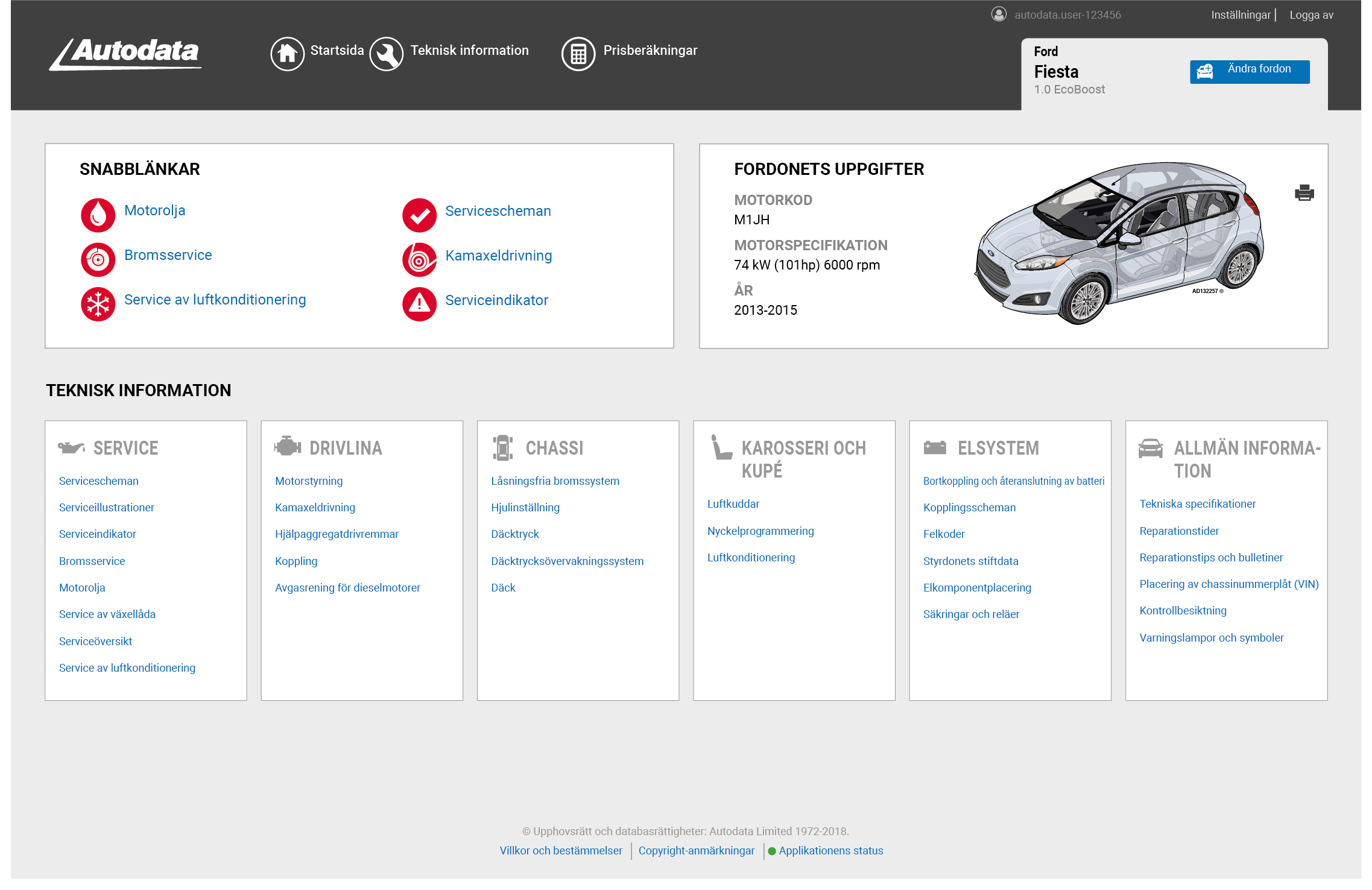Open the Startsida menu item

[x=337, y=51]
